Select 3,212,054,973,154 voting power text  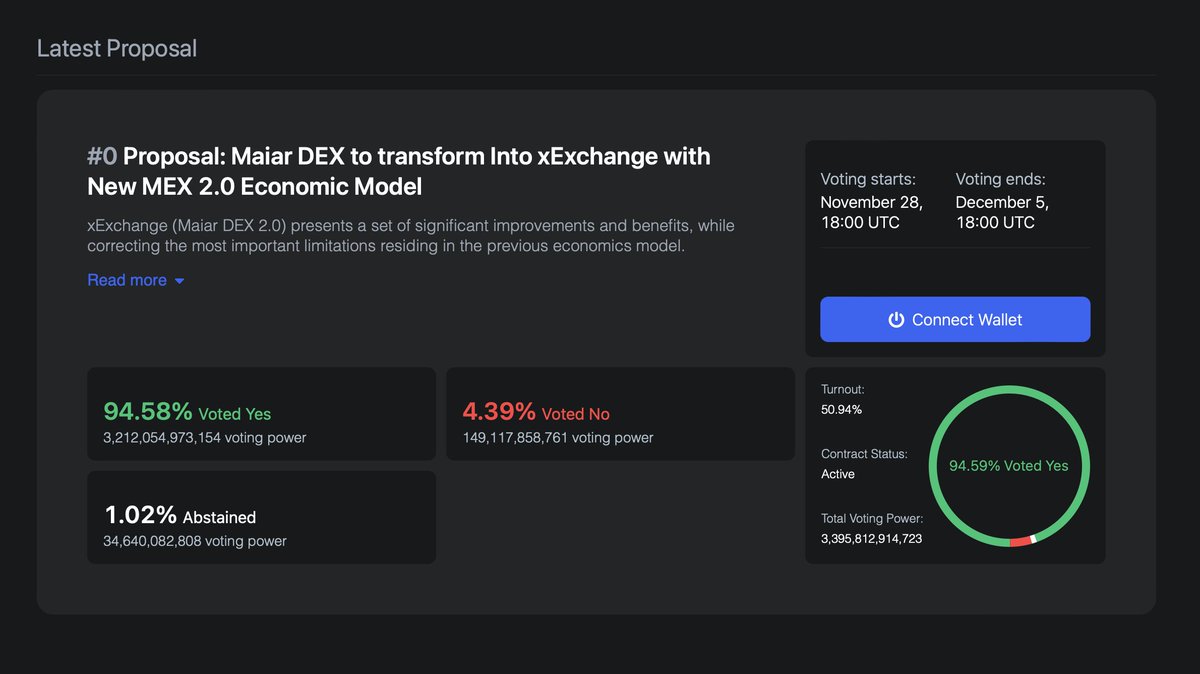pyautogui.click(x=205, y=438)
